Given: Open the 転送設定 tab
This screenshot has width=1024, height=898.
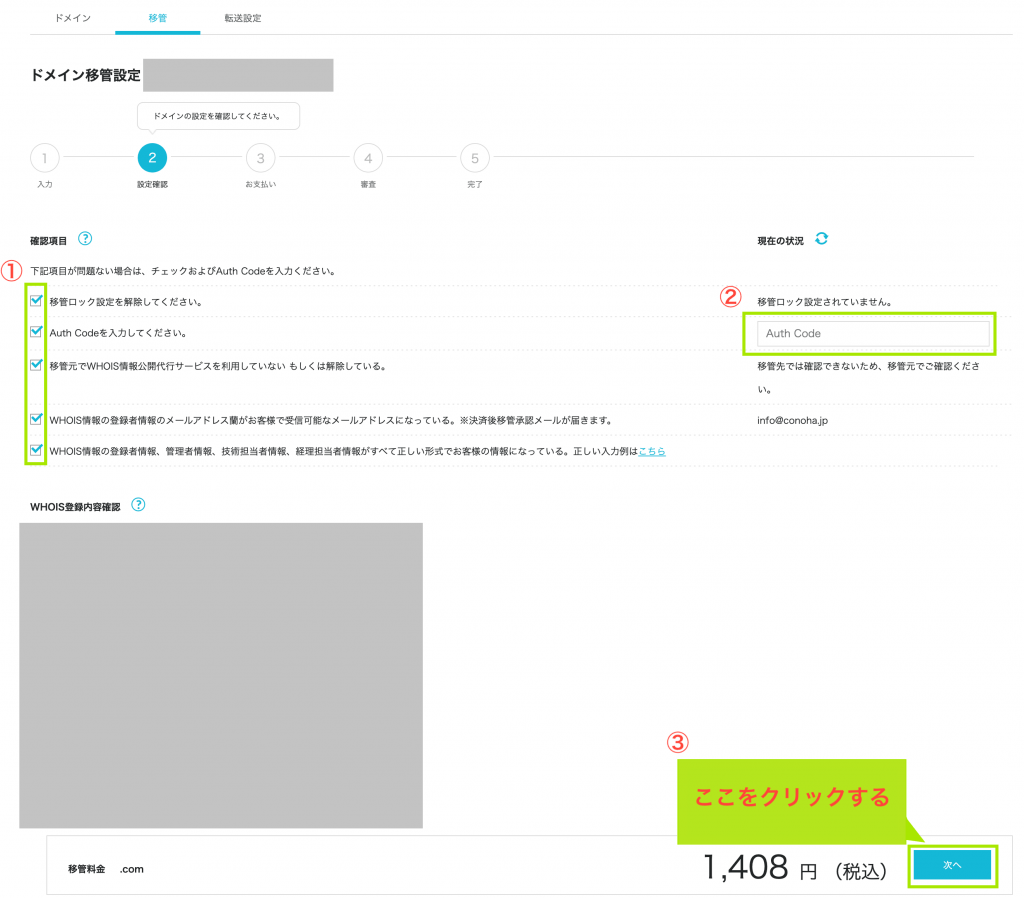Looking at the screenshot, I should click(x=241, y=17).
